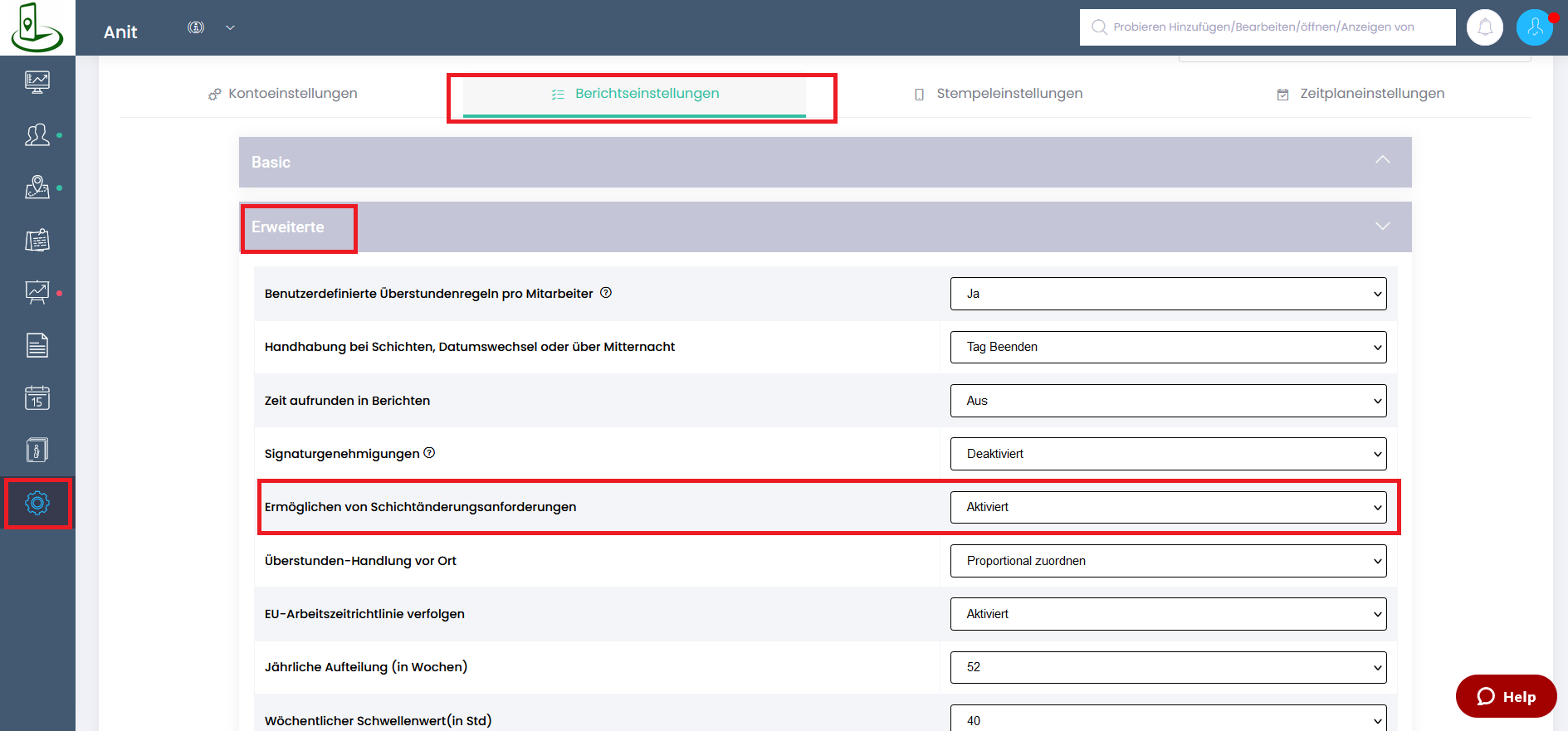
Task: Click label Jährliche Aufteilung (in Wochen)
Action: (366, 667)
